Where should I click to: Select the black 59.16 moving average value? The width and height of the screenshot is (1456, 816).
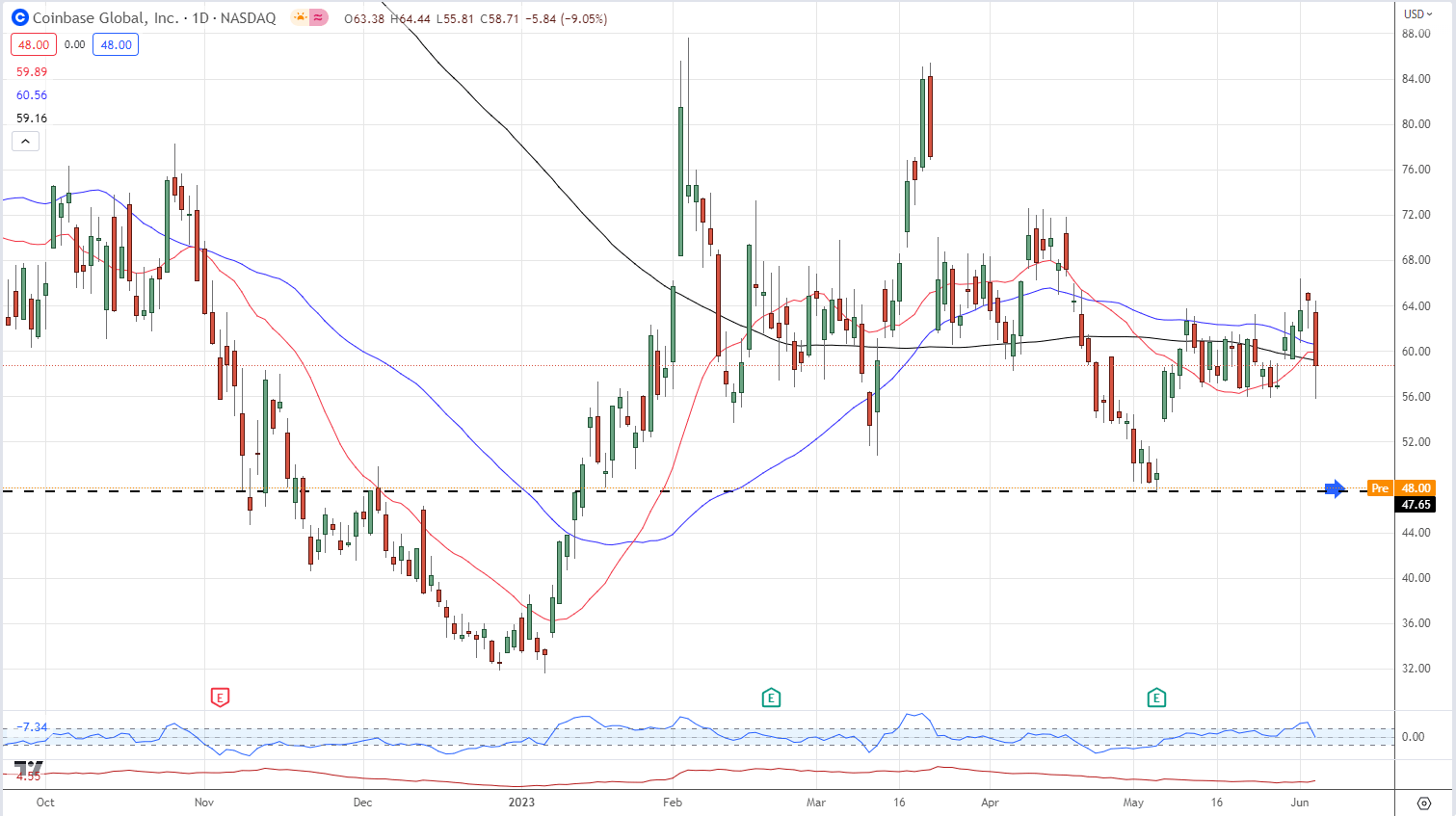[32, 118]
